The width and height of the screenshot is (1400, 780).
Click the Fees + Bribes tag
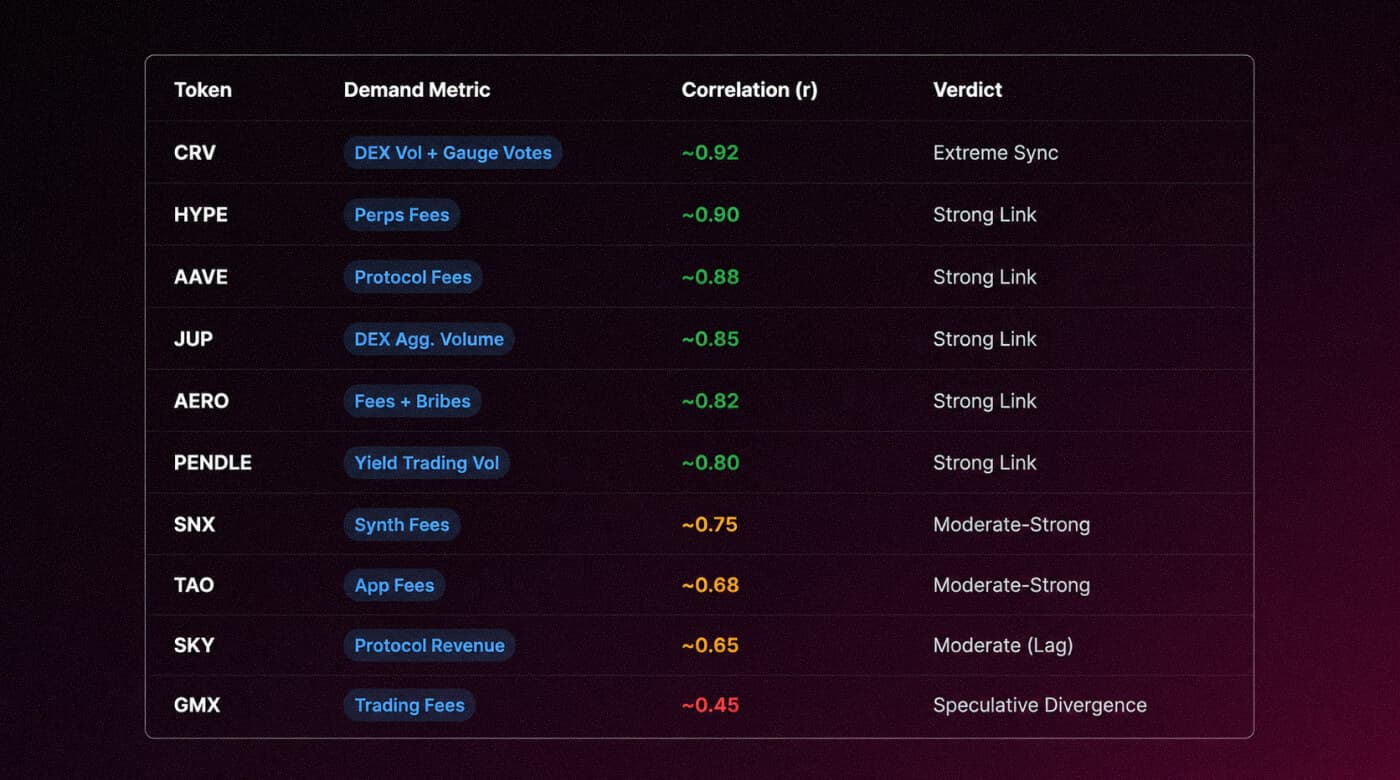coord(412,401)
